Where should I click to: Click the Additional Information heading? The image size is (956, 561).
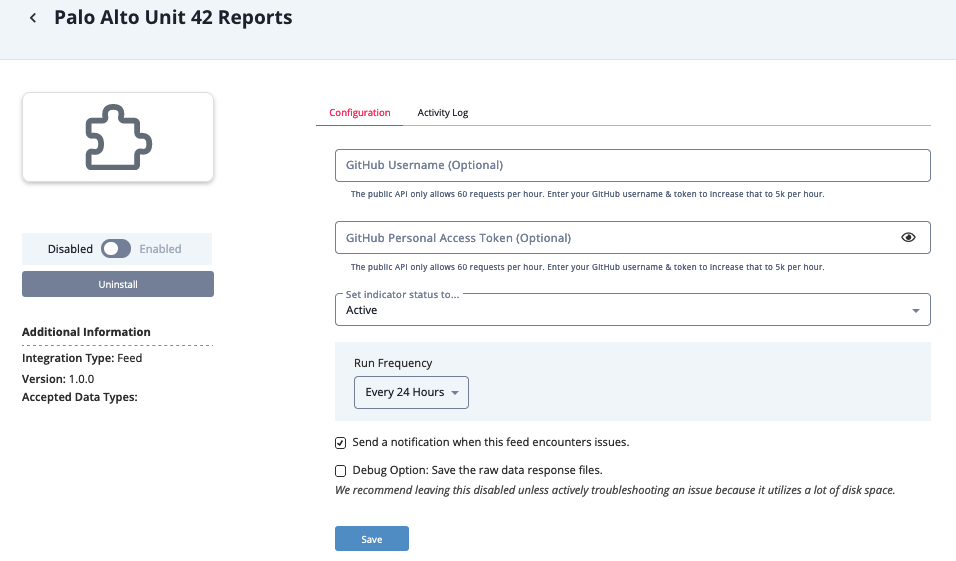86,332
